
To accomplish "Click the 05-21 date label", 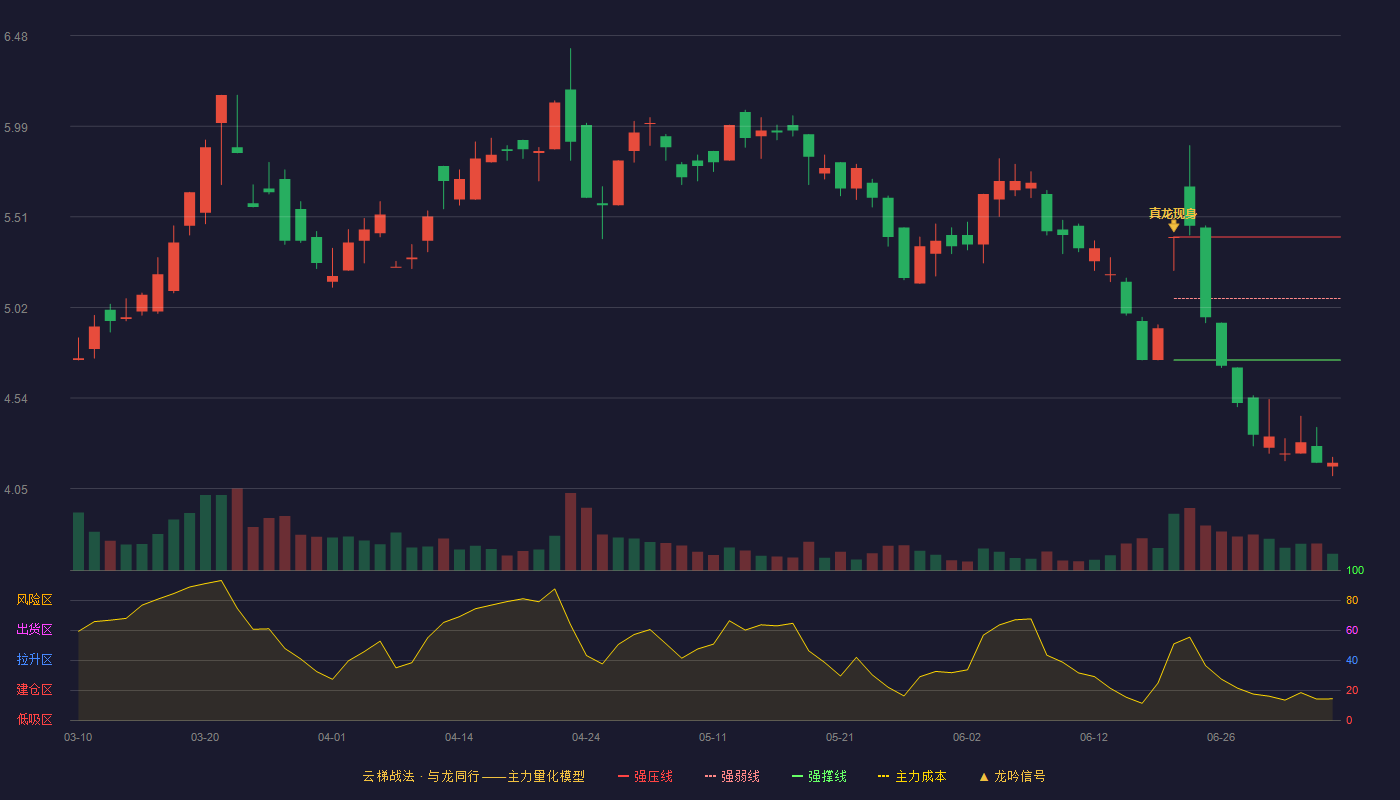I will (840, 737).
